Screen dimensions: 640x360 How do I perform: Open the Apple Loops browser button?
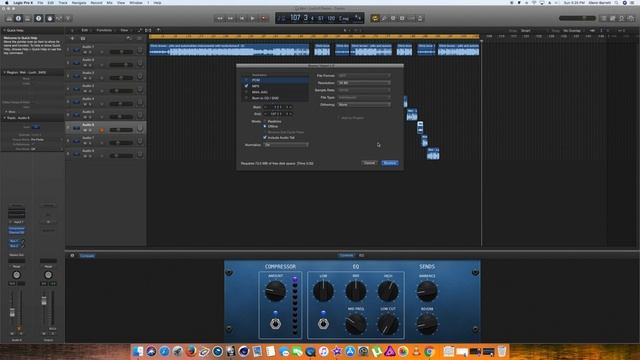(x=622, y=18)
